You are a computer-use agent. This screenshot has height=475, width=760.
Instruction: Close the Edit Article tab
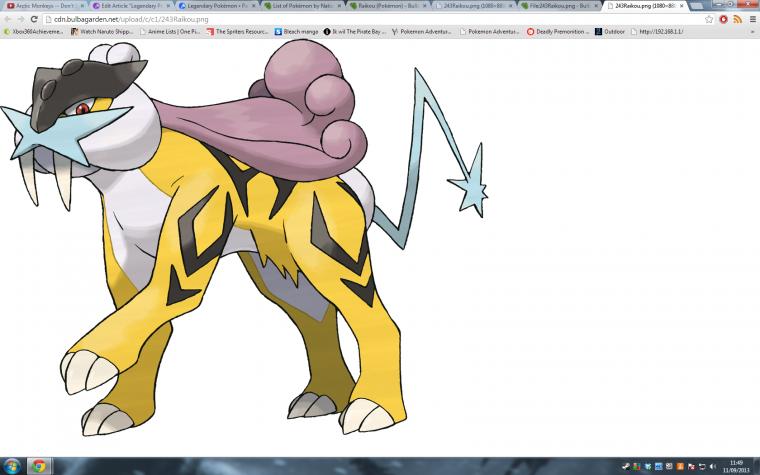[x=168, y=6]
